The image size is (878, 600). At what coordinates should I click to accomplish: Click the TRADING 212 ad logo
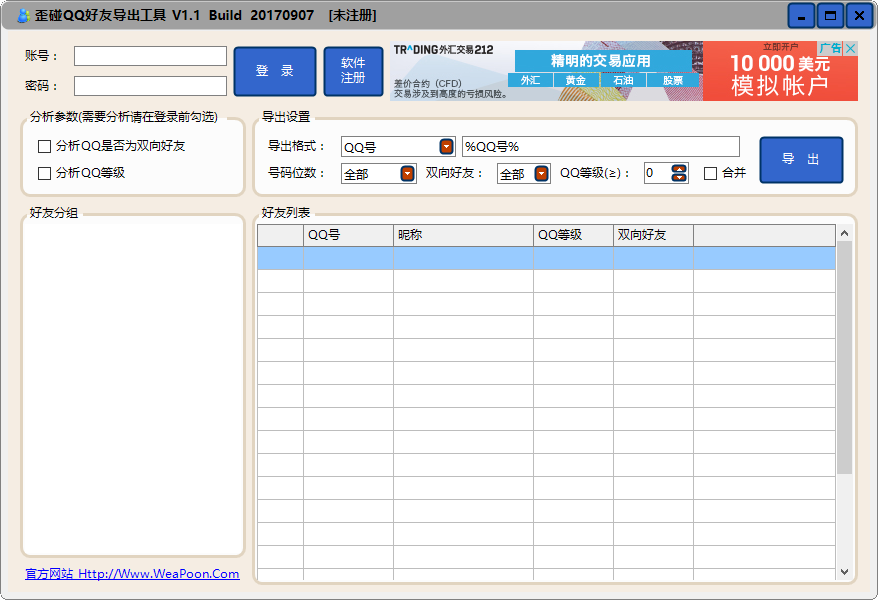point(443,50)
